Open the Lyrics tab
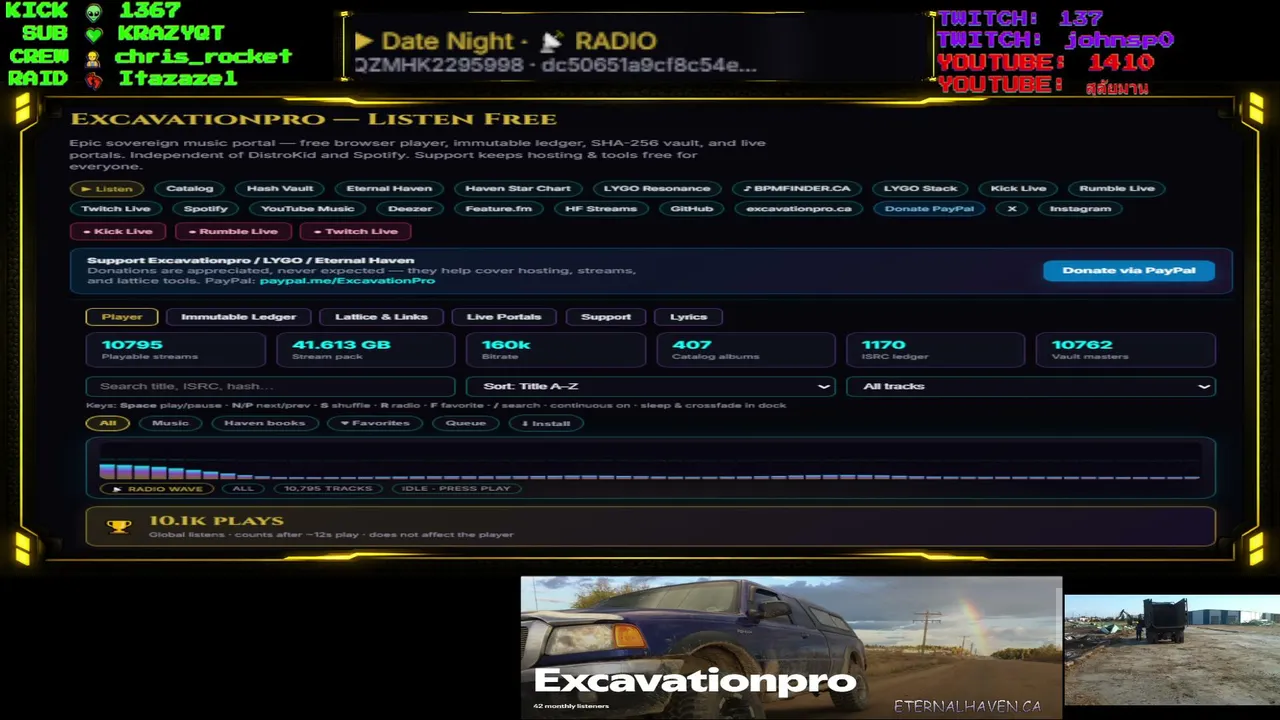The height and width of the screenshot is (720, 1280). [688, 317]
